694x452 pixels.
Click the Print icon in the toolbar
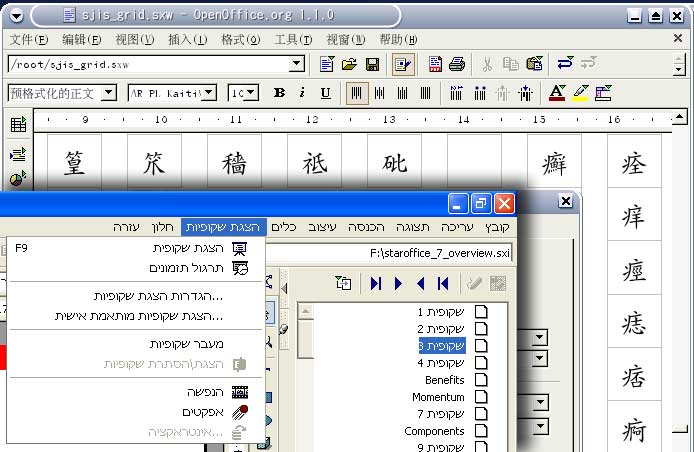point(457,64)
